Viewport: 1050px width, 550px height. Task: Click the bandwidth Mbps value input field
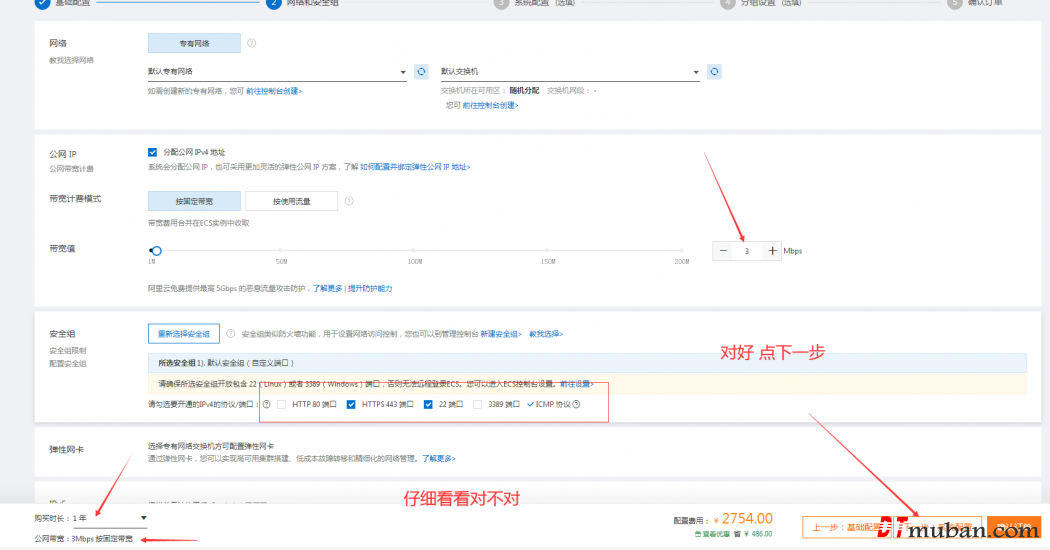(747, 251)
